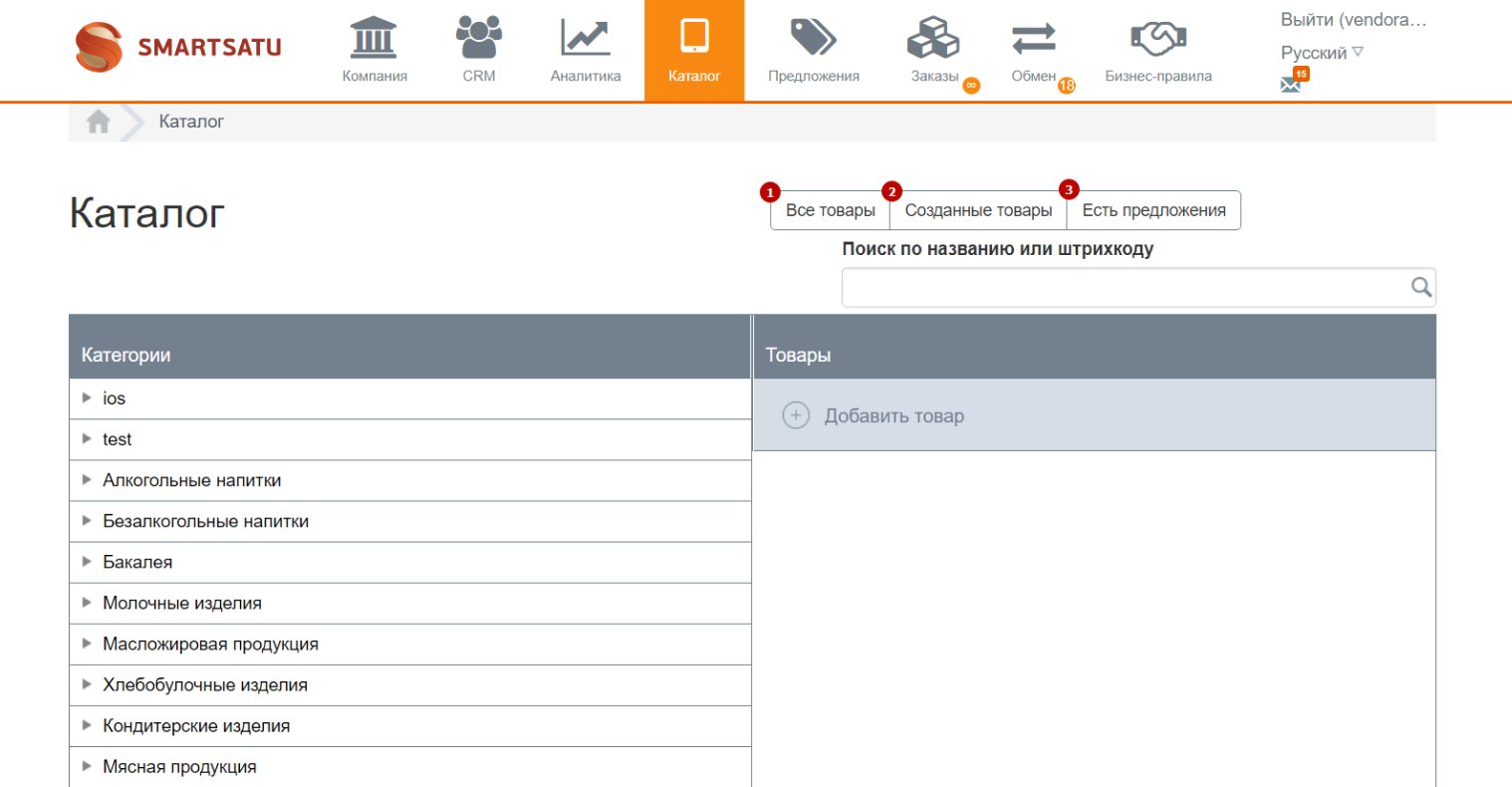The width and height of the screenshot is (1512, 787).
Task: Expand the ios category
Action: (87, 397)
